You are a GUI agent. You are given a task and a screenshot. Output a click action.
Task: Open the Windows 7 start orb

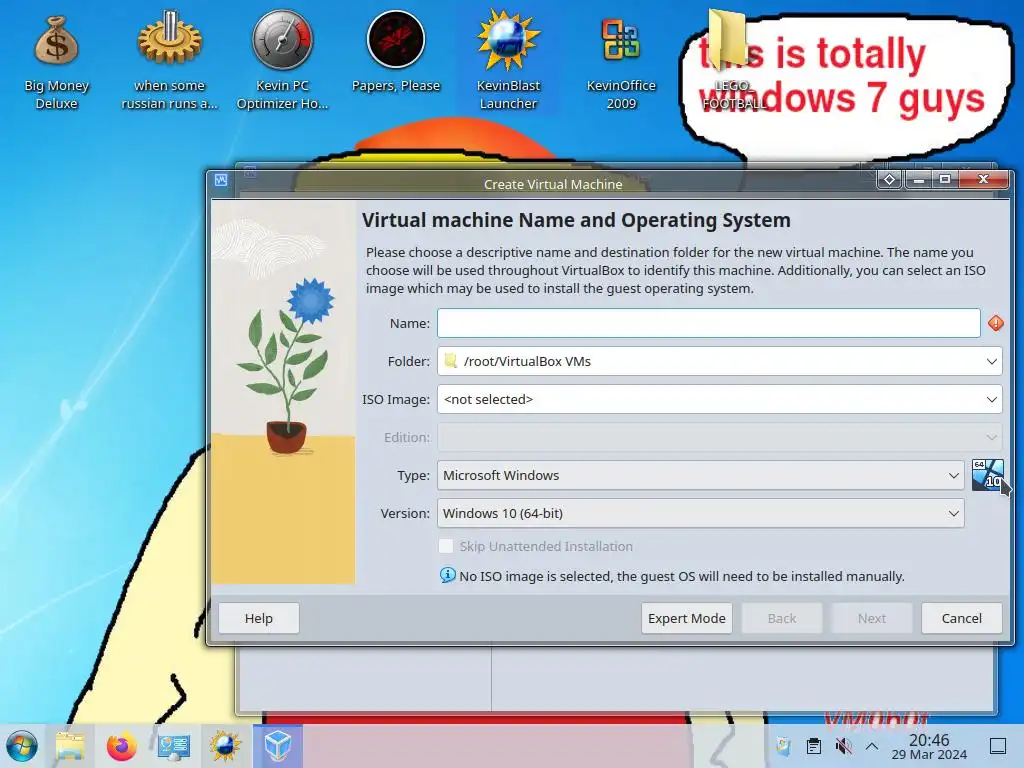click(x=22, y=746)
